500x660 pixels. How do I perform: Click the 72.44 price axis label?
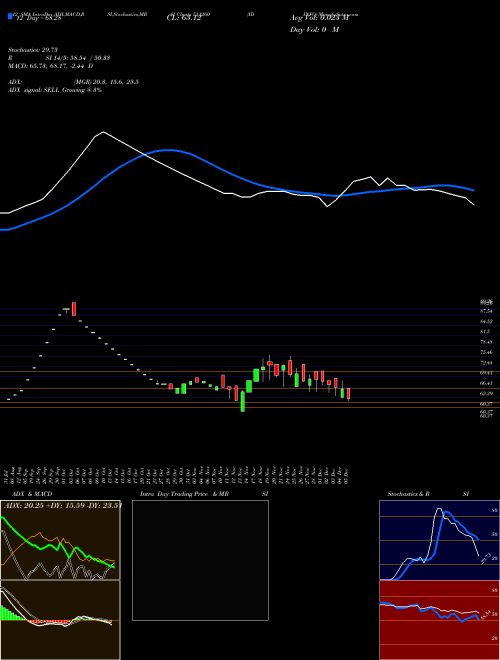486,362
